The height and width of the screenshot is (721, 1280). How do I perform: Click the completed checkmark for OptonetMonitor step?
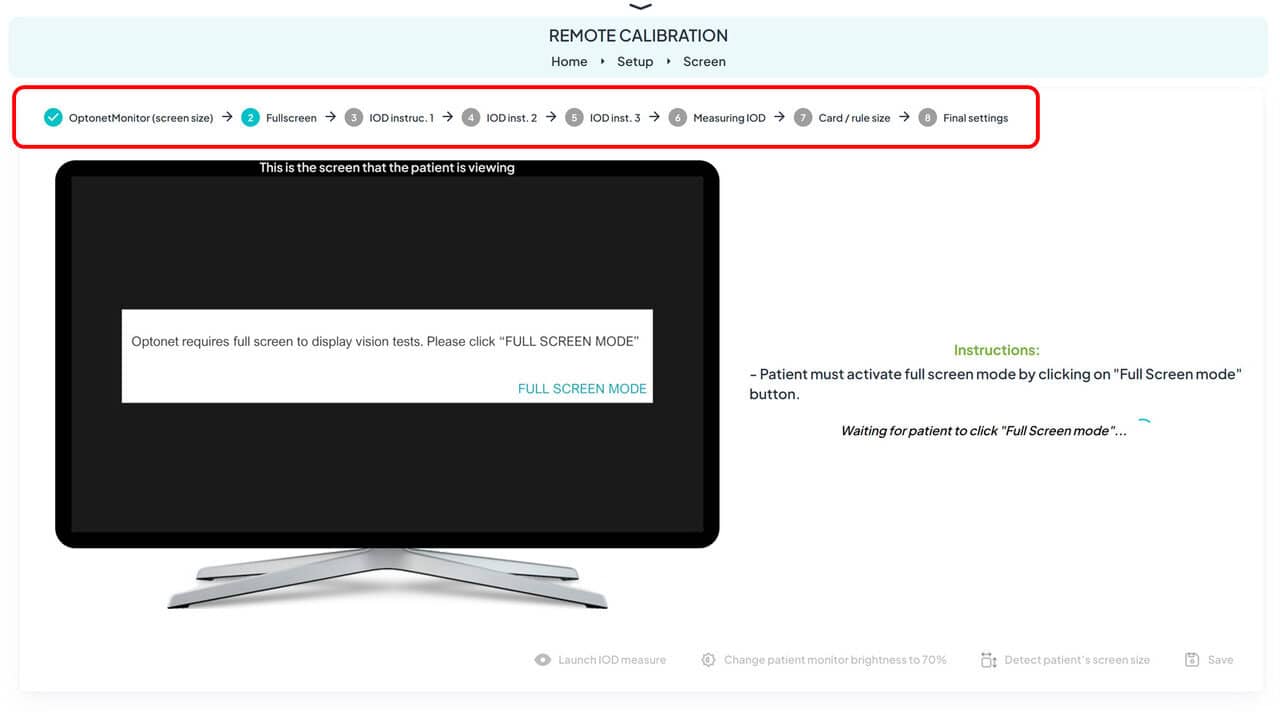coord(53,118)
